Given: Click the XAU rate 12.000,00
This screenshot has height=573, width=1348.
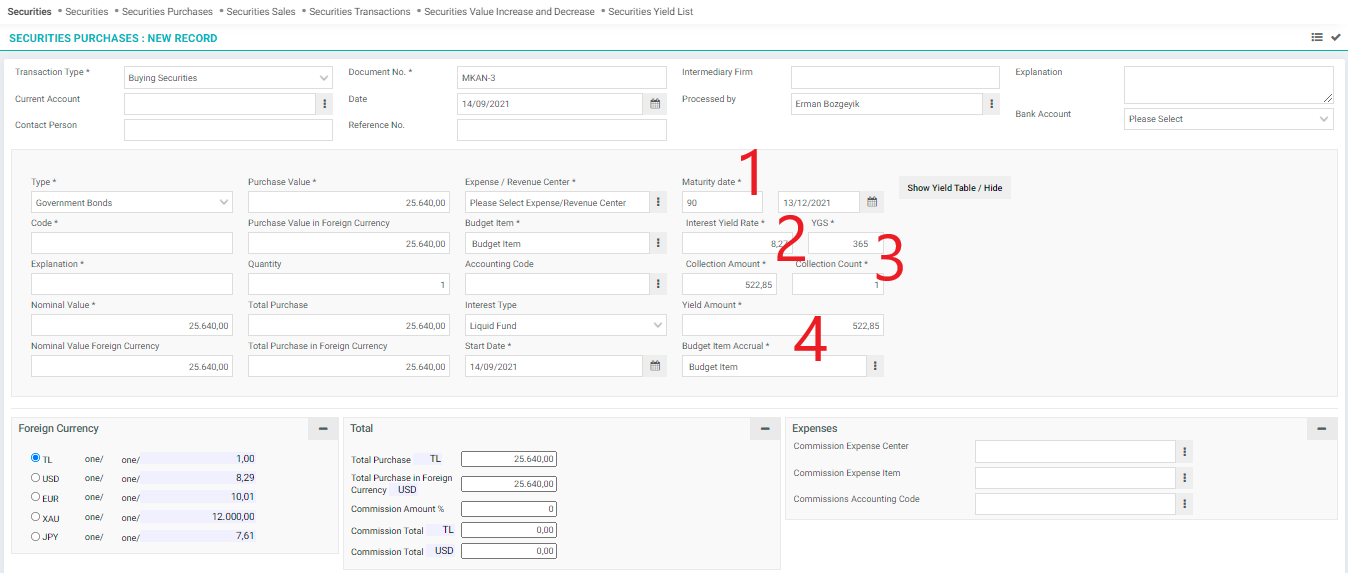Looking at the screenshot, I should point(233,517).
